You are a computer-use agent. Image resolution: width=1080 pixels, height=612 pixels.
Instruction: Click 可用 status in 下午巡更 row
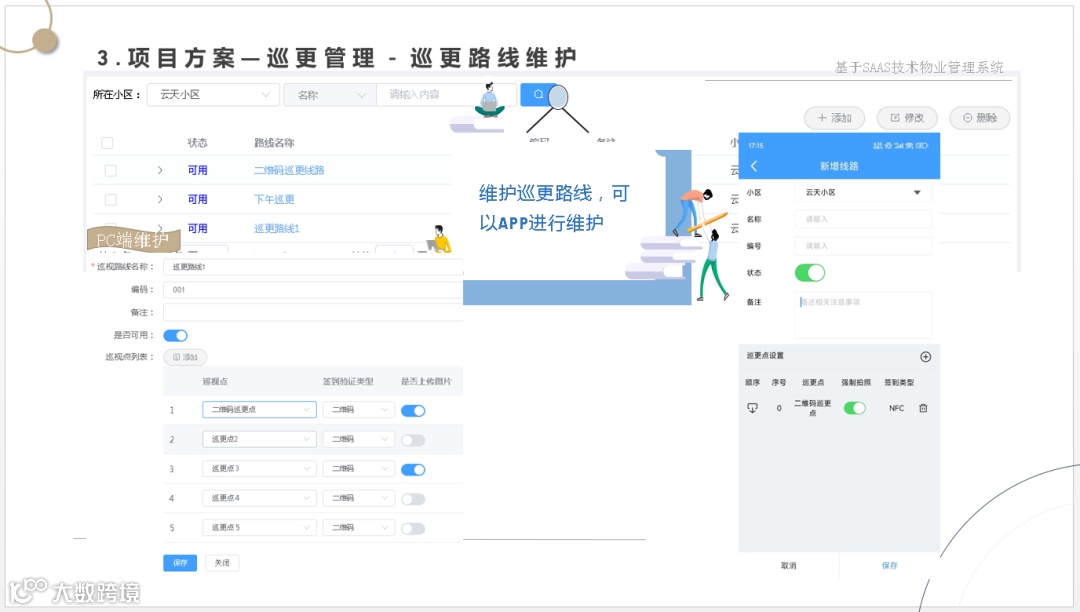198,199
